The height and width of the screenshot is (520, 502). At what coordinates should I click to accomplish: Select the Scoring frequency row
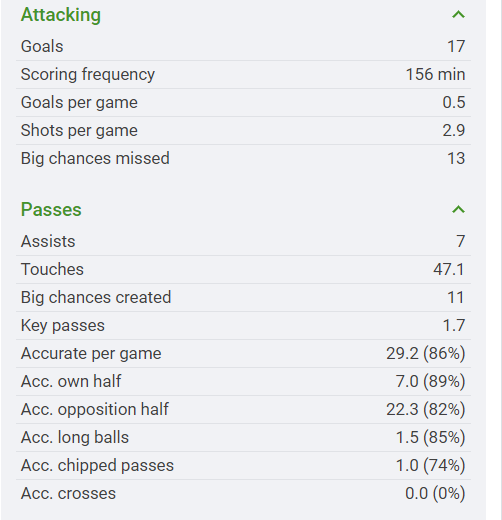coord(243,74)
